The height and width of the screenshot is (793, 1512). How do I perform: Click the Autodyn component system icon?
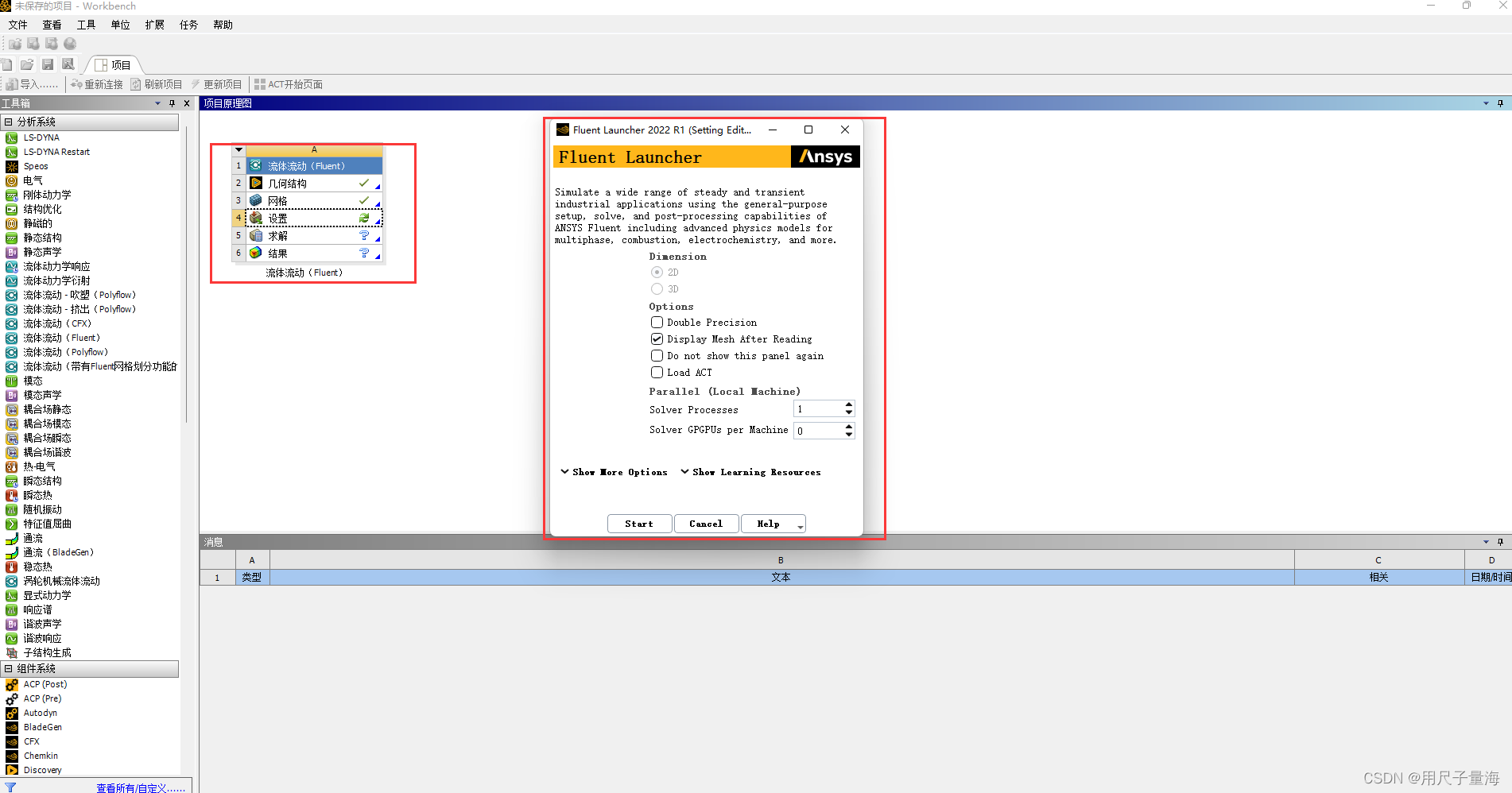coord(11,713)
